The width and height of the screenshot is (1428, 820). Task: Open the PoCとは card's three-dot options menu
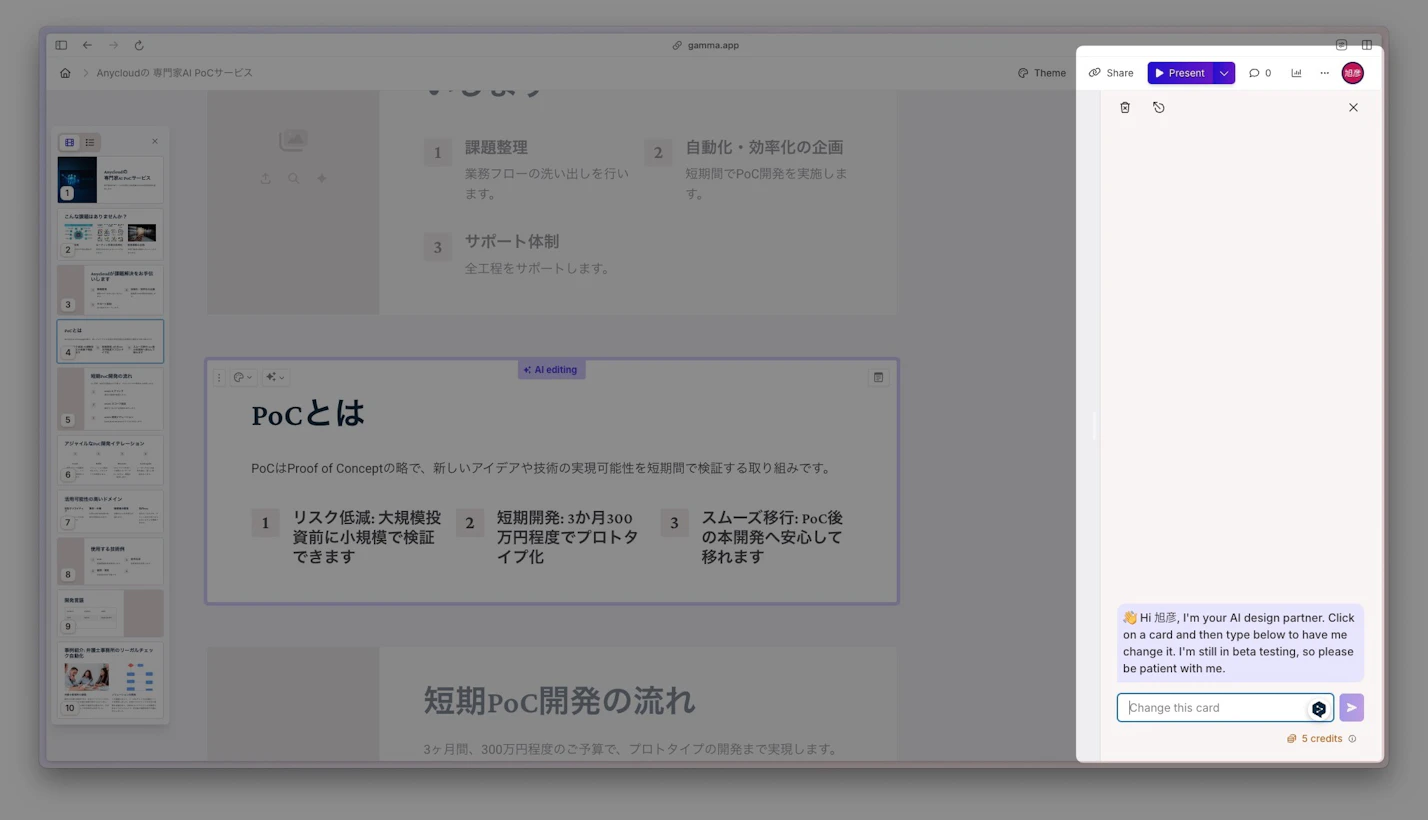[x=219, y=377]
